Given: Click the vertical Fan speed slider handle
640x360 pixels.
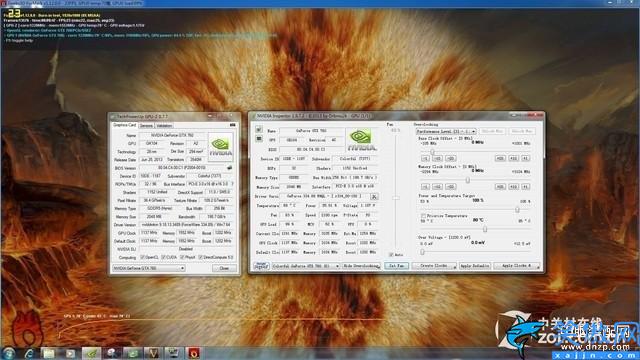Looking at the screenshot, I should pos(396,198).
